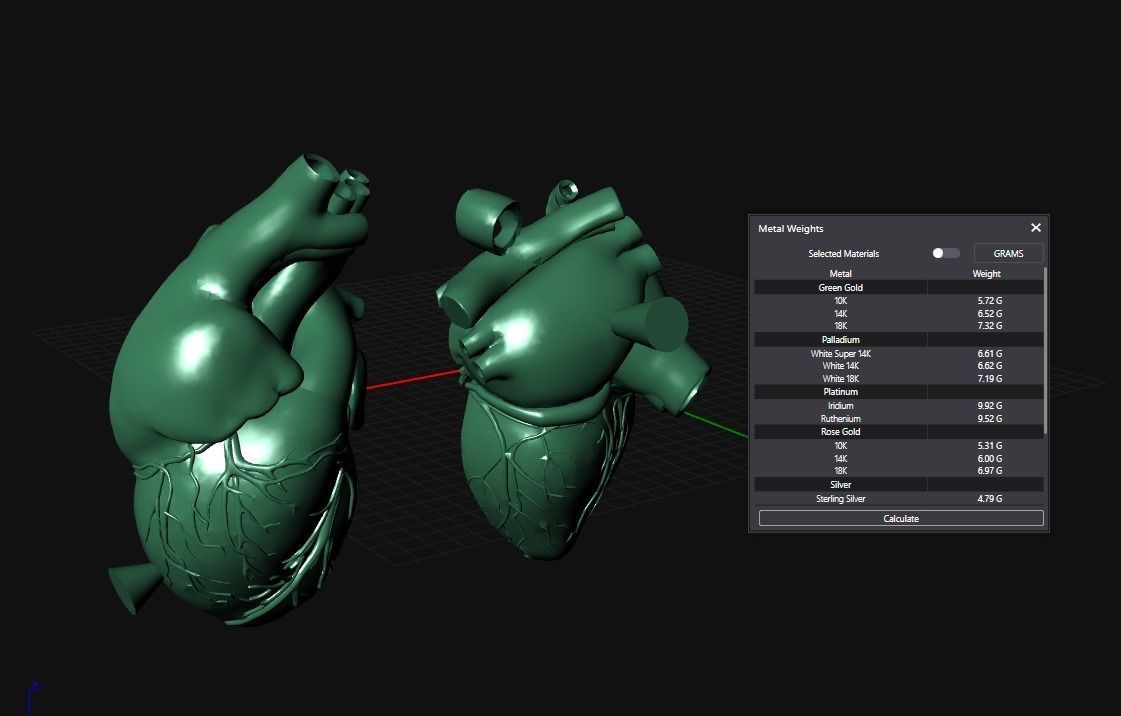This screenshot has width=1121, height=716.
Task: Select the Sterling Silver row
Action: click(x=899, y=499)
